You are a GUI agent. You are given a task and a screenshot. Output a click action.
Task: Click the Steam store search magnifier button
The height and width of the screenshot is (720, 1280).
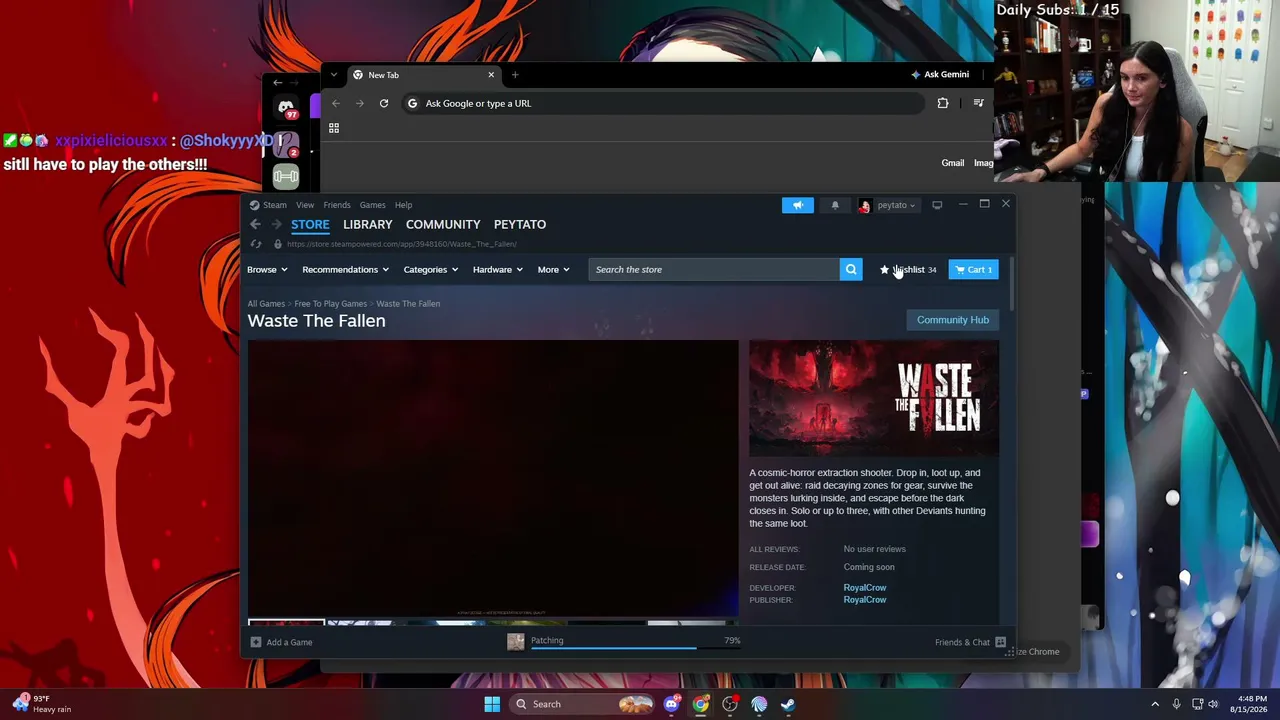click(x=851, y=269)
